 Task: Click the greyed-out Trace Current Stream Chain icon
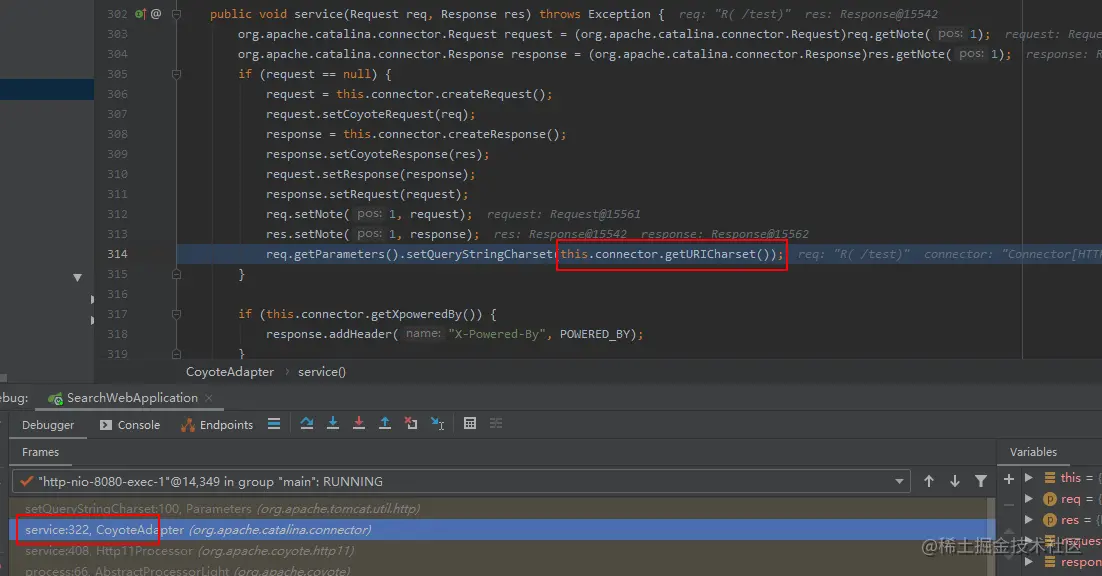pos(495,424)
